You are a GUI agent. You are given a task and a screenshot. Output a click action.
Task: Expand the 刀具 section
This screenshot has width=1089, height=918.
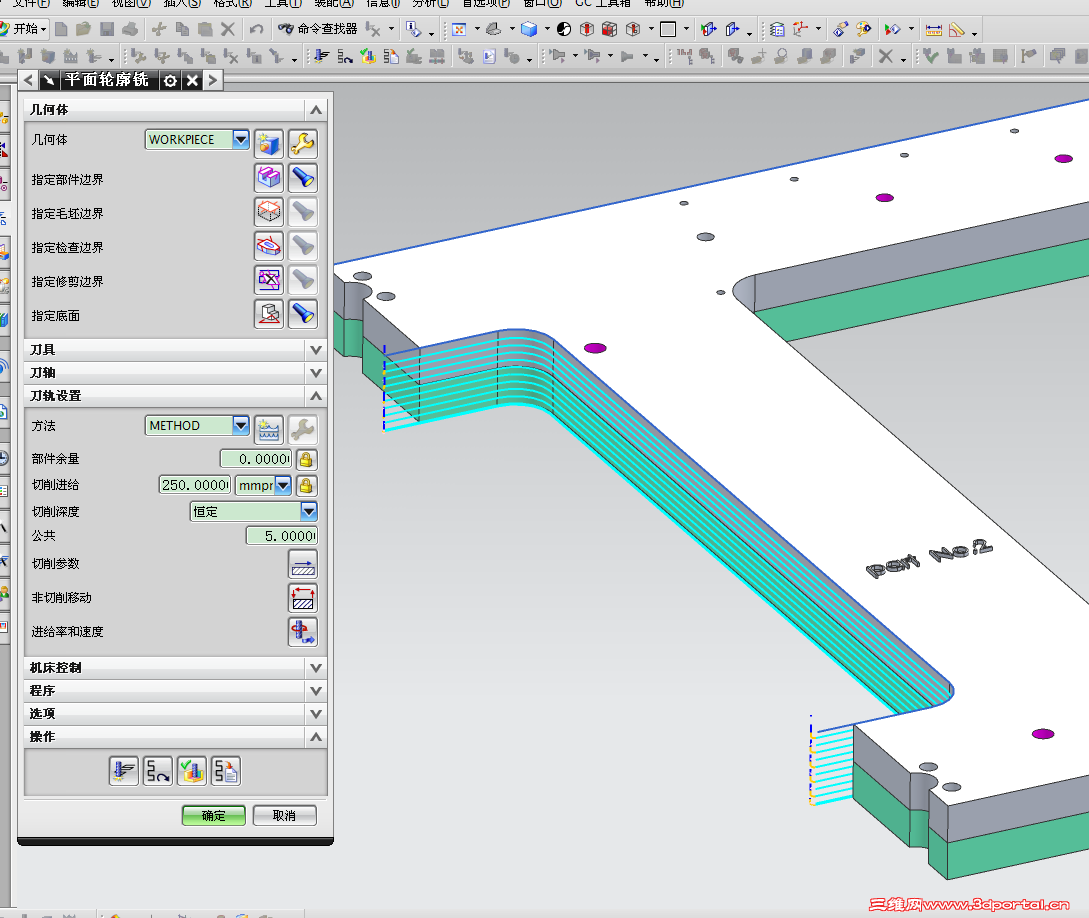(316, 350)
